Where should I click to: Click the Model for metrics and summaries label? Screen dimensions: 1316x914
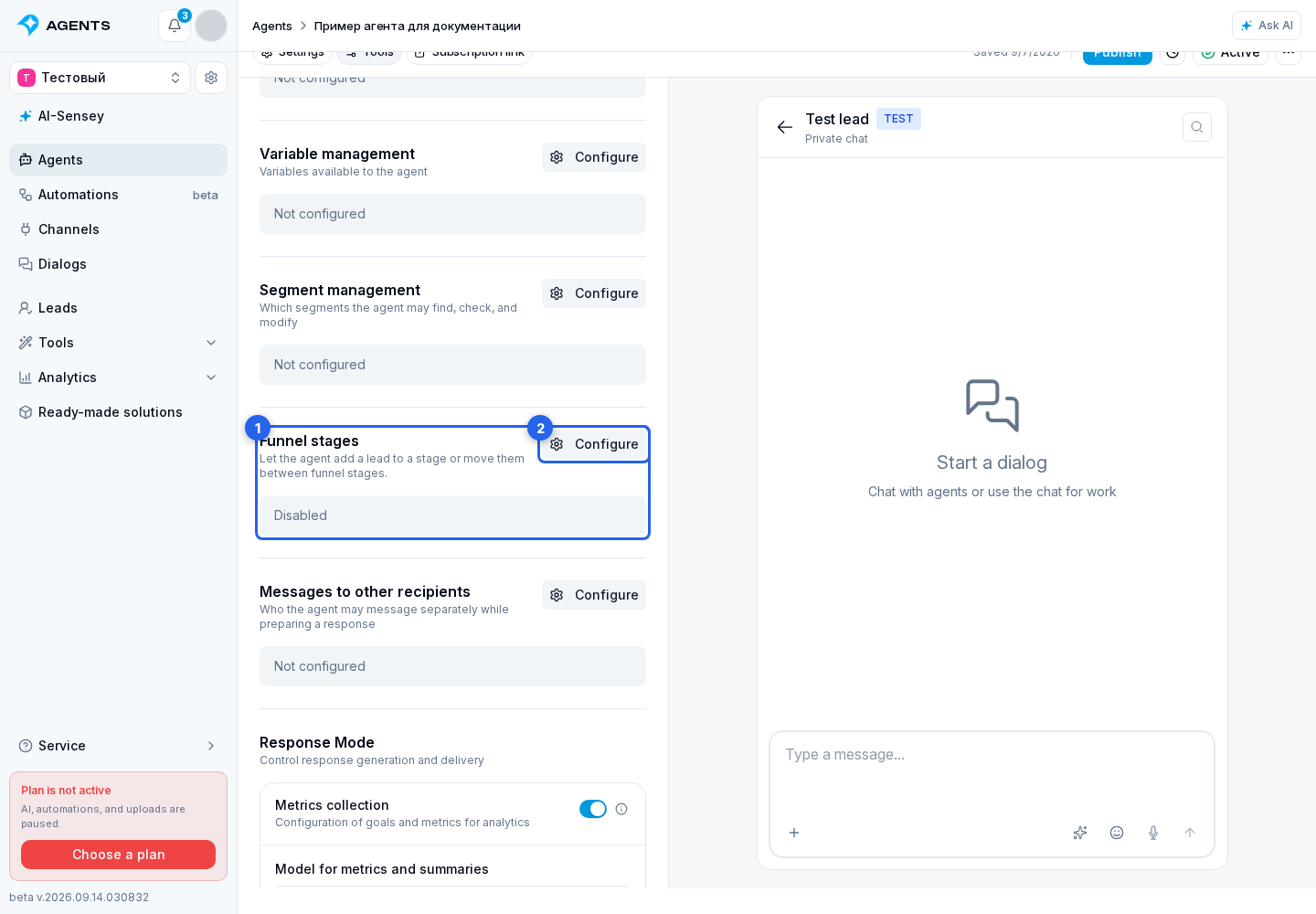pyautogui.click(x=382, y=869)
